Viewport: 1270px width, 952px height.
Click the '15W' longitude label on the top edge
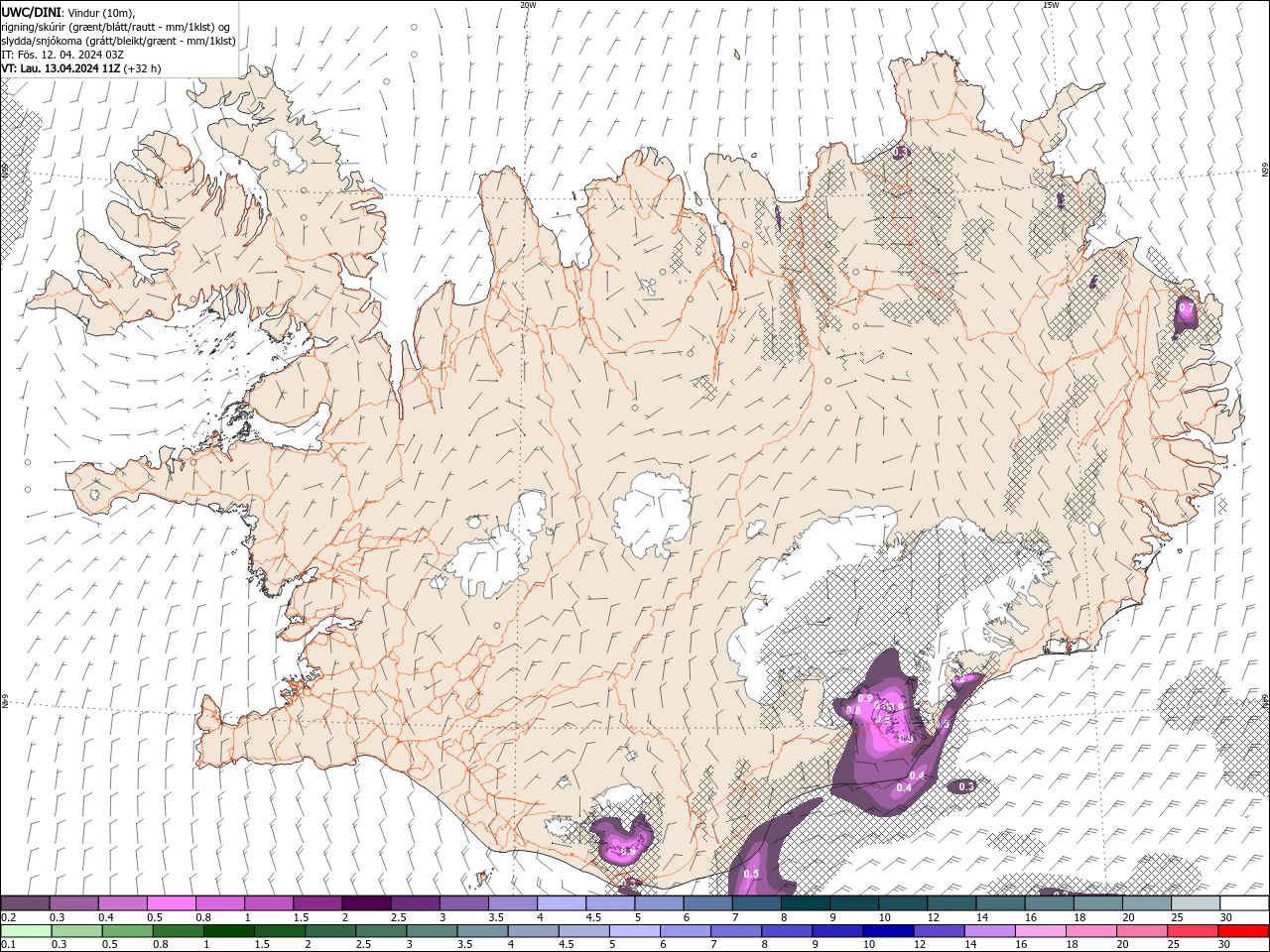pos(1051,5)
